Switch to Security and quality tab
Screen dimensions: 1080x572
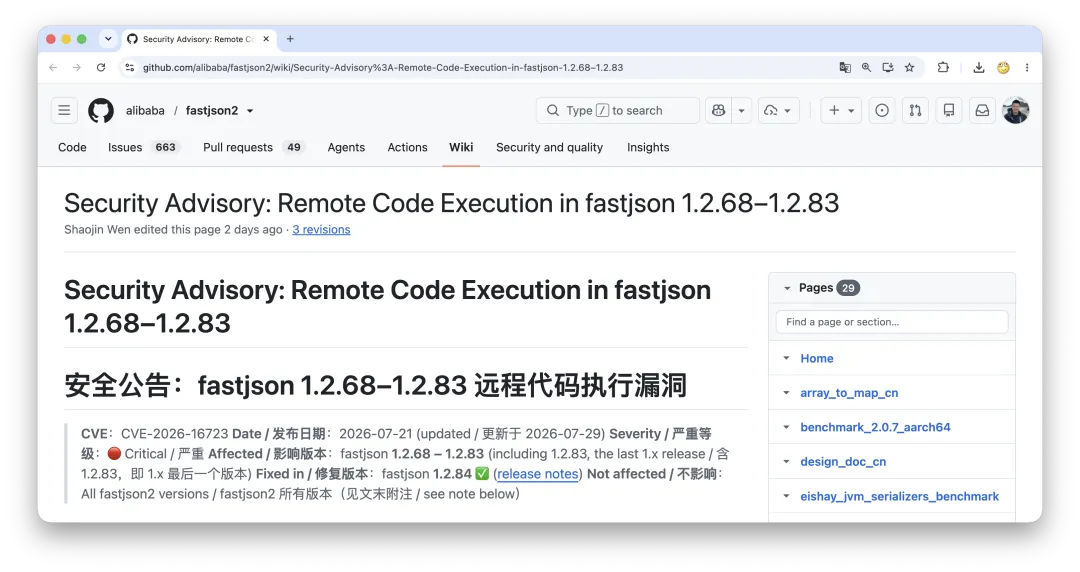pos(549,147)
